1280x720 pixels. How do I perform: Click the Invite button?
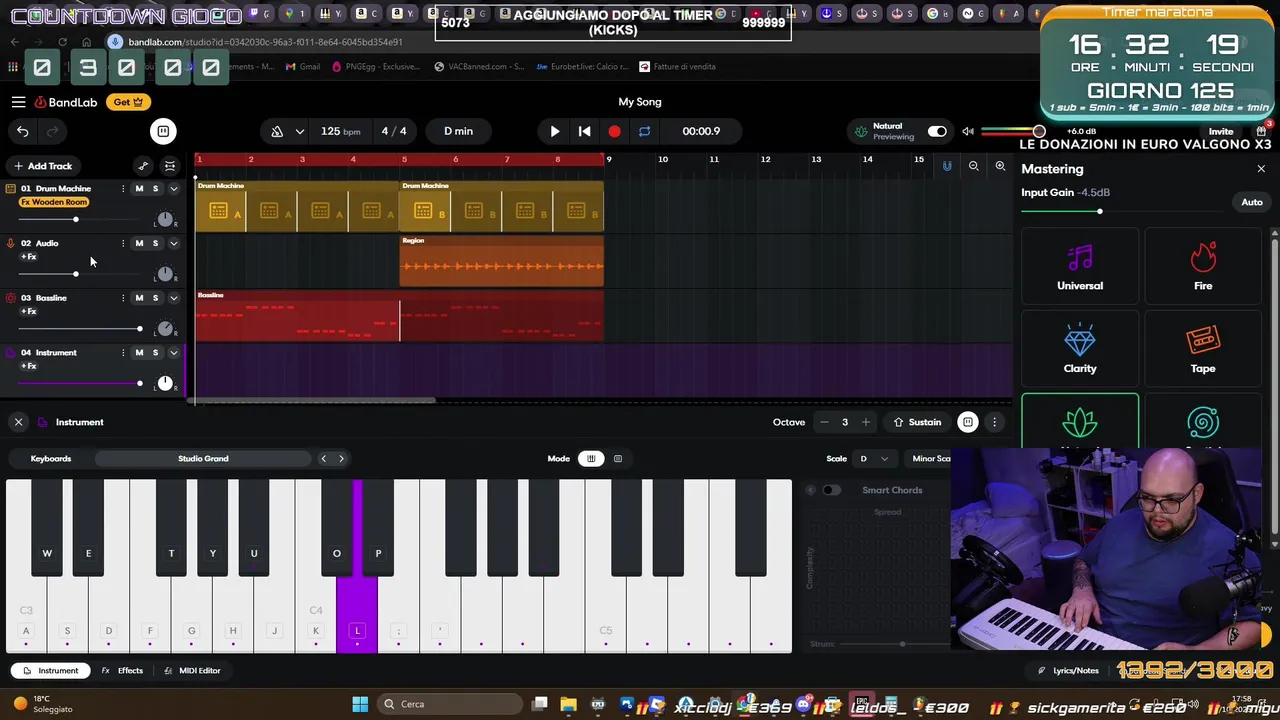[x=1221, y=131]
